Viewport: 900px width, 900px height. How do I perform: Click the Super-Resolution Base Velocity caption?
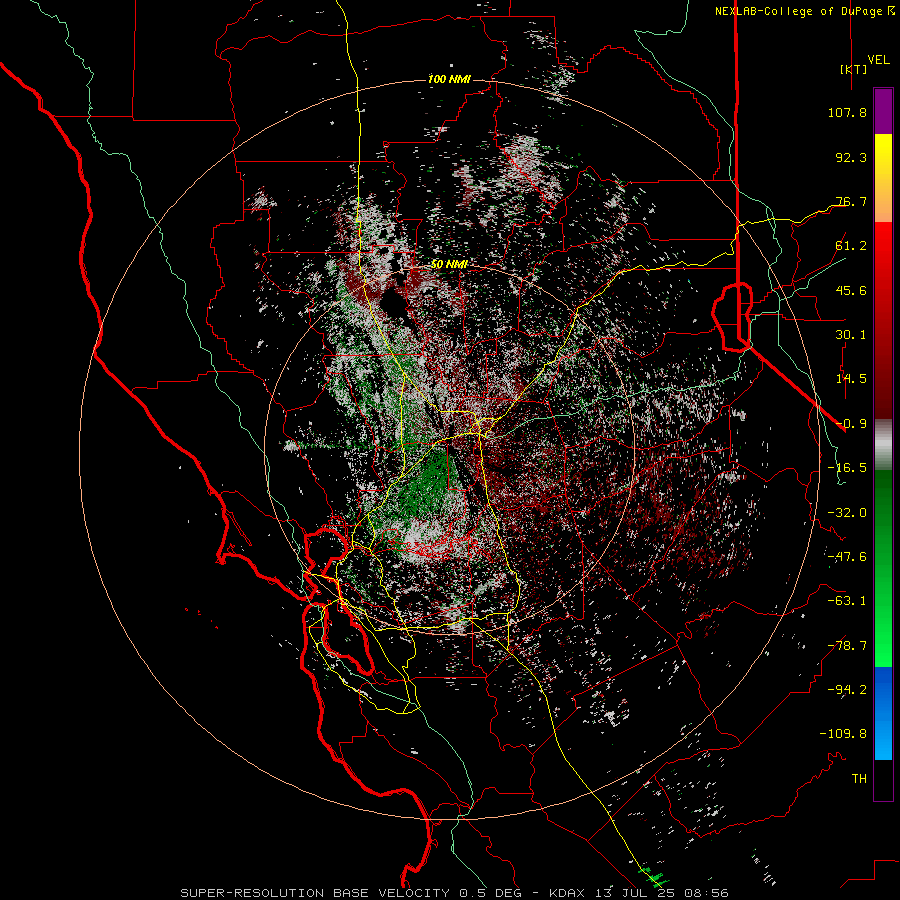click(x=455, y=893)
